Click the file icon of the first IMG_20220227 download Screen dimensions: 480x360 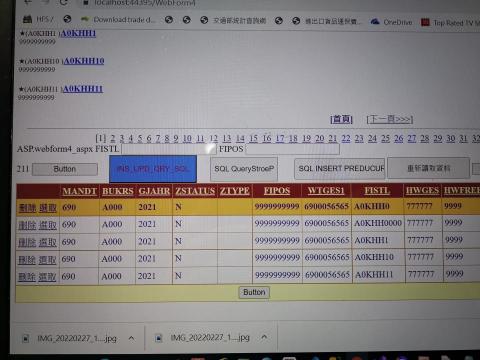[26, 338]
